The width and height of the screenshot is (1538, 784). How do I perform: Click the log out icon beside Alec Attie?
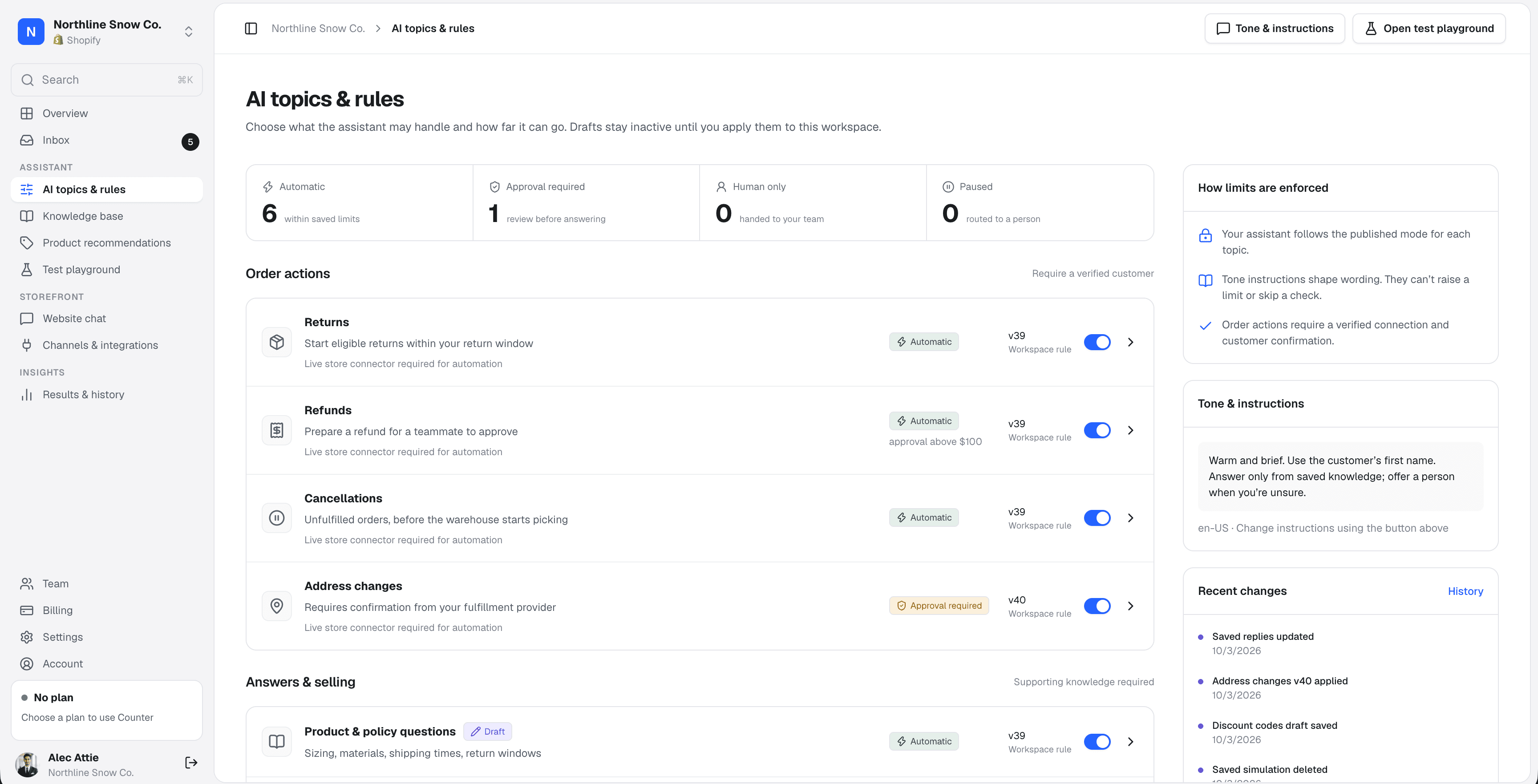(191, 763)
